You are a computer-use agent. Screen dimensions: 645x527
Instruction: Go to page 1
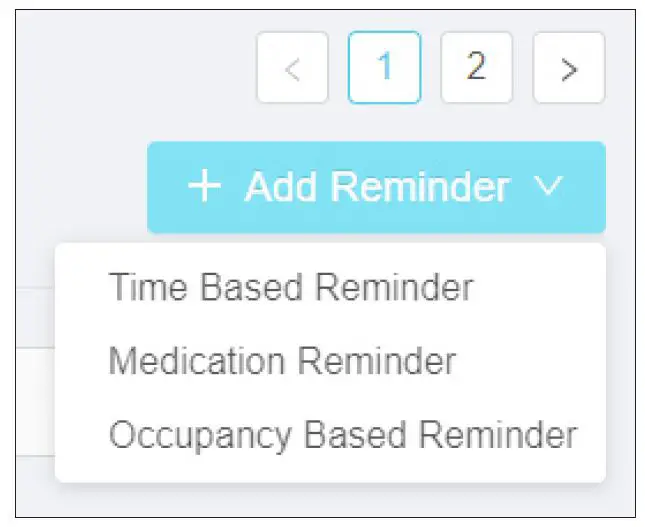(384, 68)
